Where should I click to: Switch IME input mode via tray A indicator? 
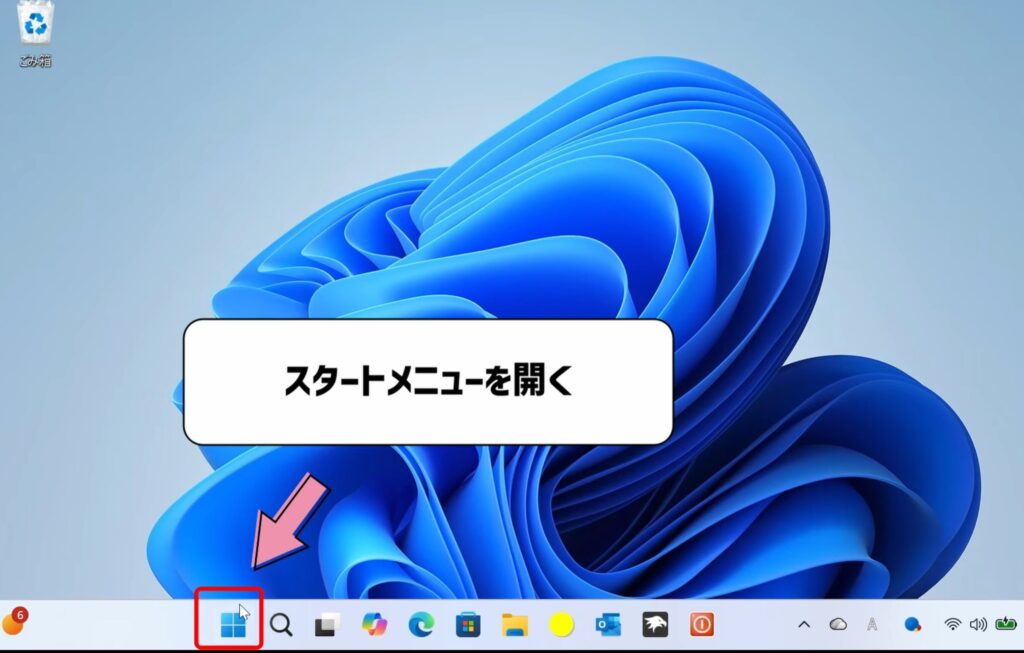[874, 624]
